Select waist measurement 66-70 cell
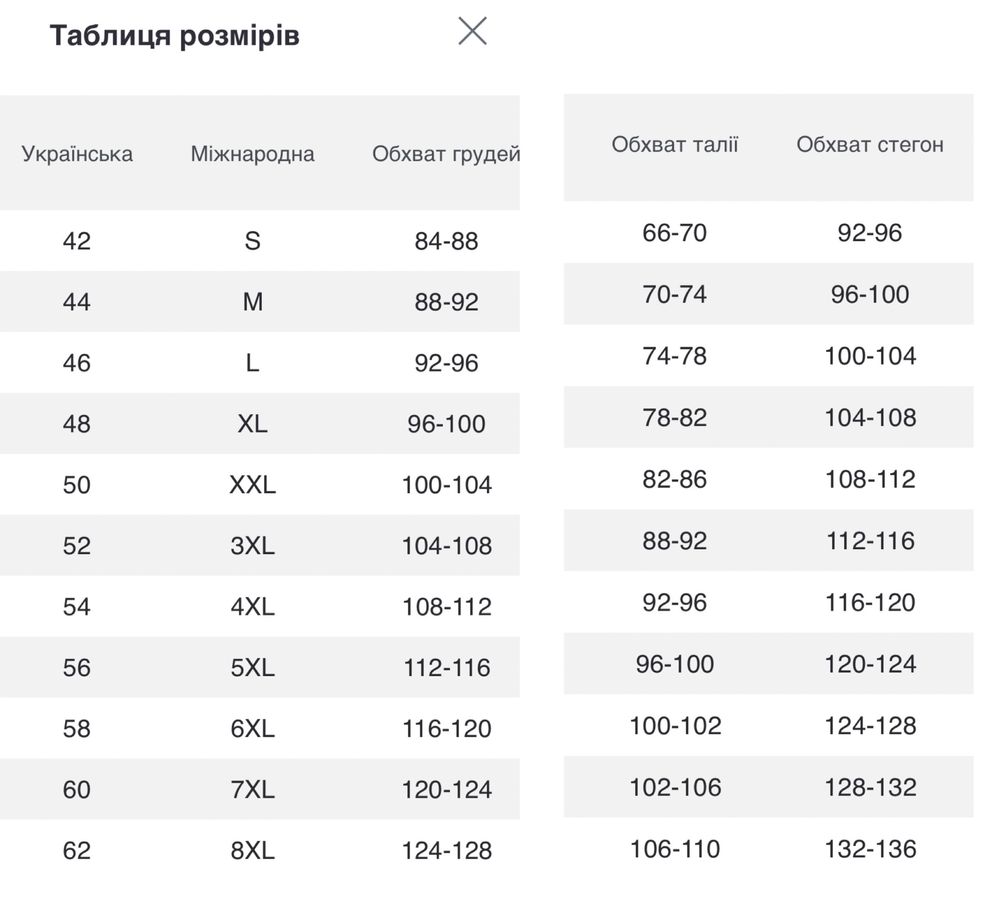This screenshot has height=901, width=999. coord(675,233)
